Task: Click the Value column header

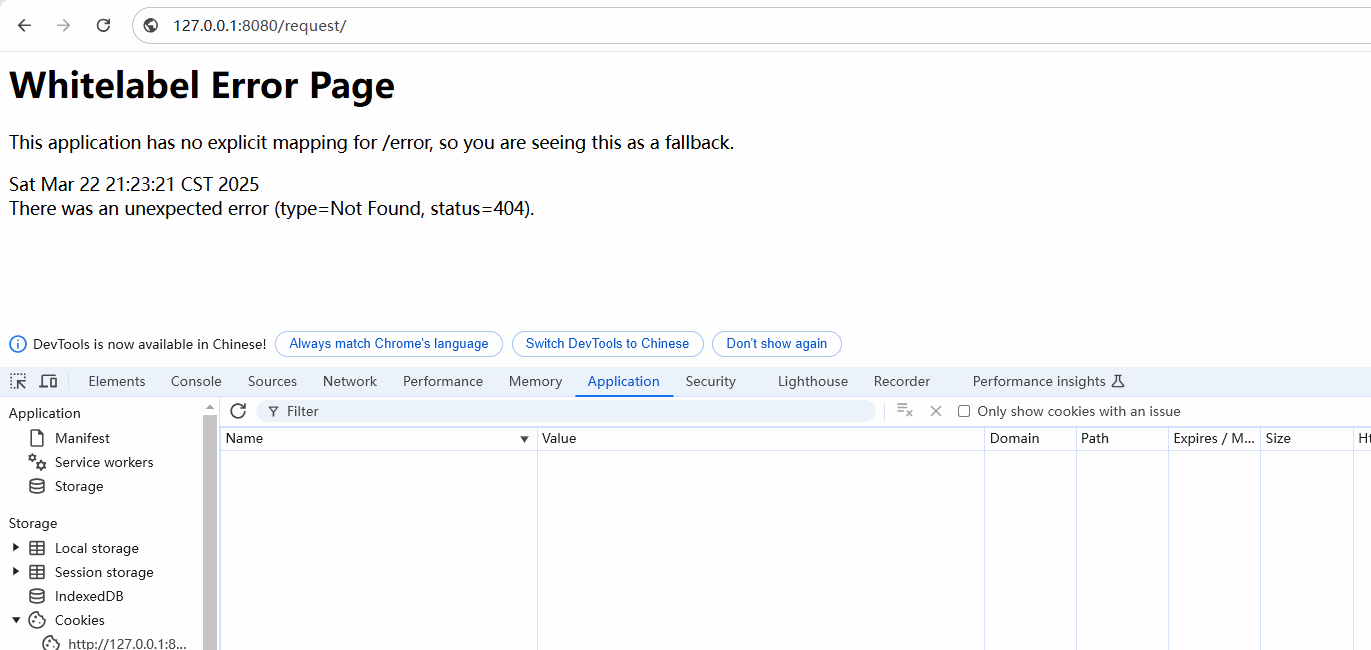Action: point(761,438)
